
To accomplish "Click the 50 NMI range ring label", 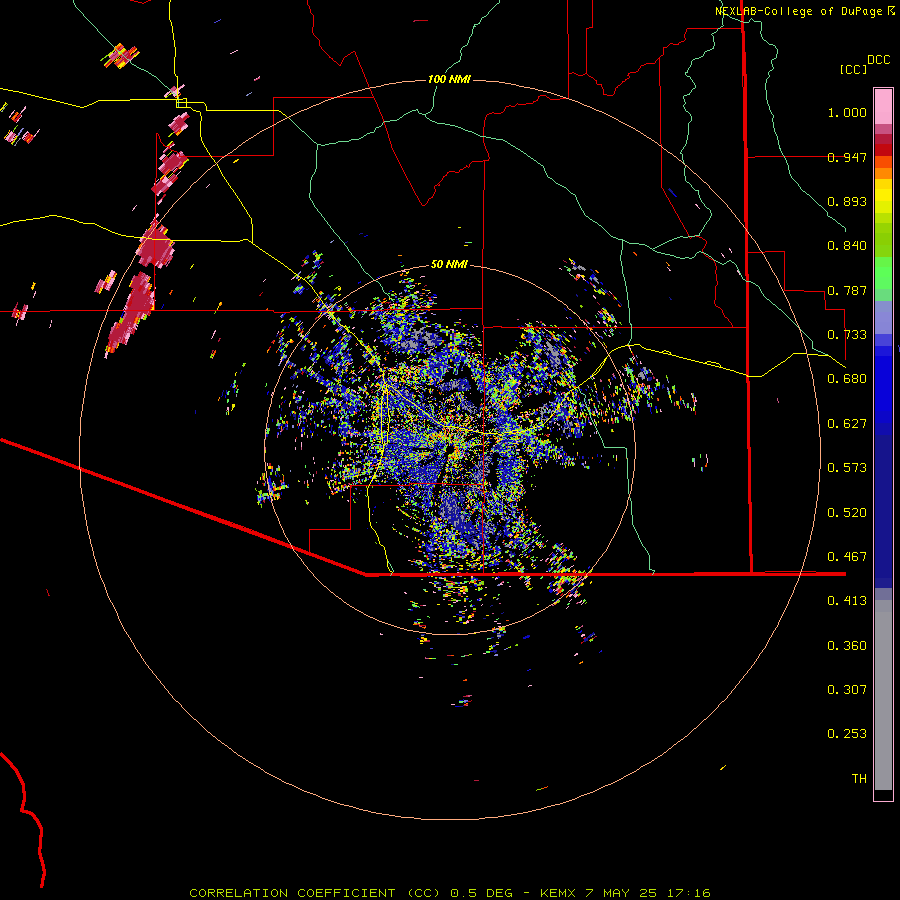I will pos(449,264).
